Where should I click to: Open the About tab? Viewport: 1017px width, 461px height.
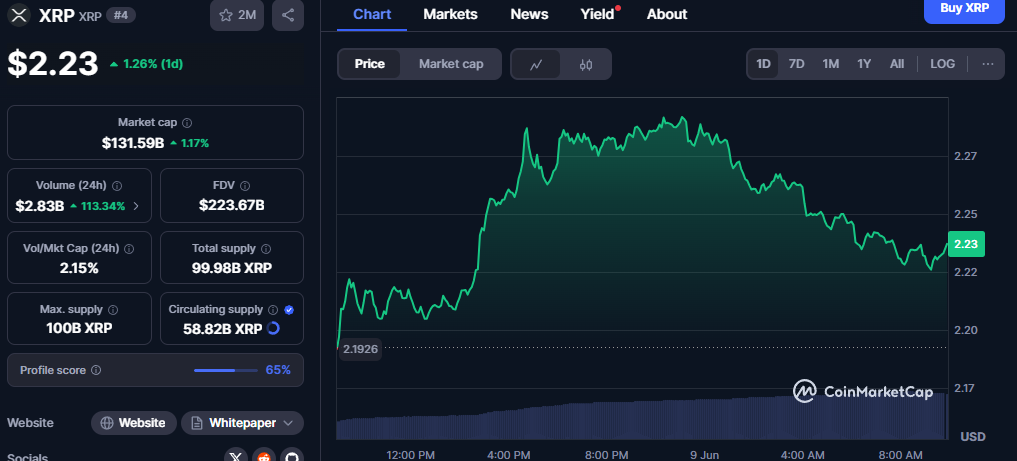[667, 14]
